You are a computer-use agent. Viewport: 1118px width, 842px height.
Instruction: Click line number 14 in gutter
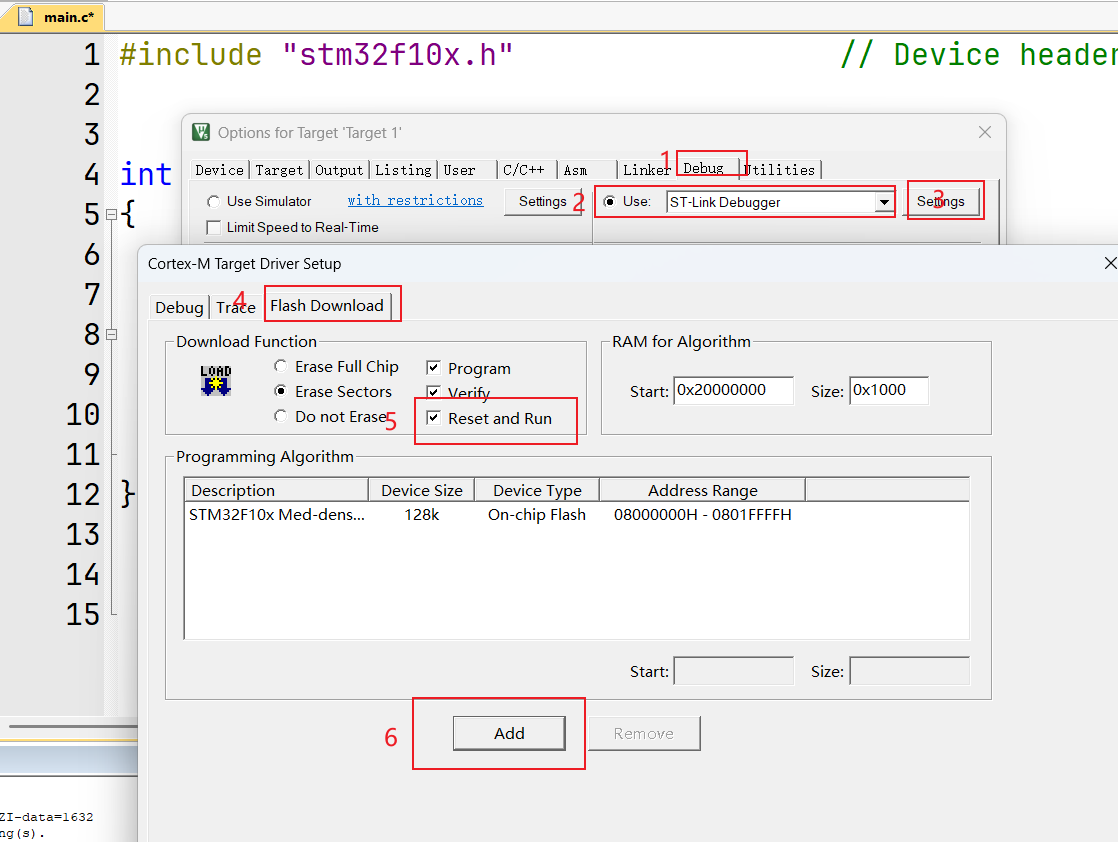[x=83, y=575]
